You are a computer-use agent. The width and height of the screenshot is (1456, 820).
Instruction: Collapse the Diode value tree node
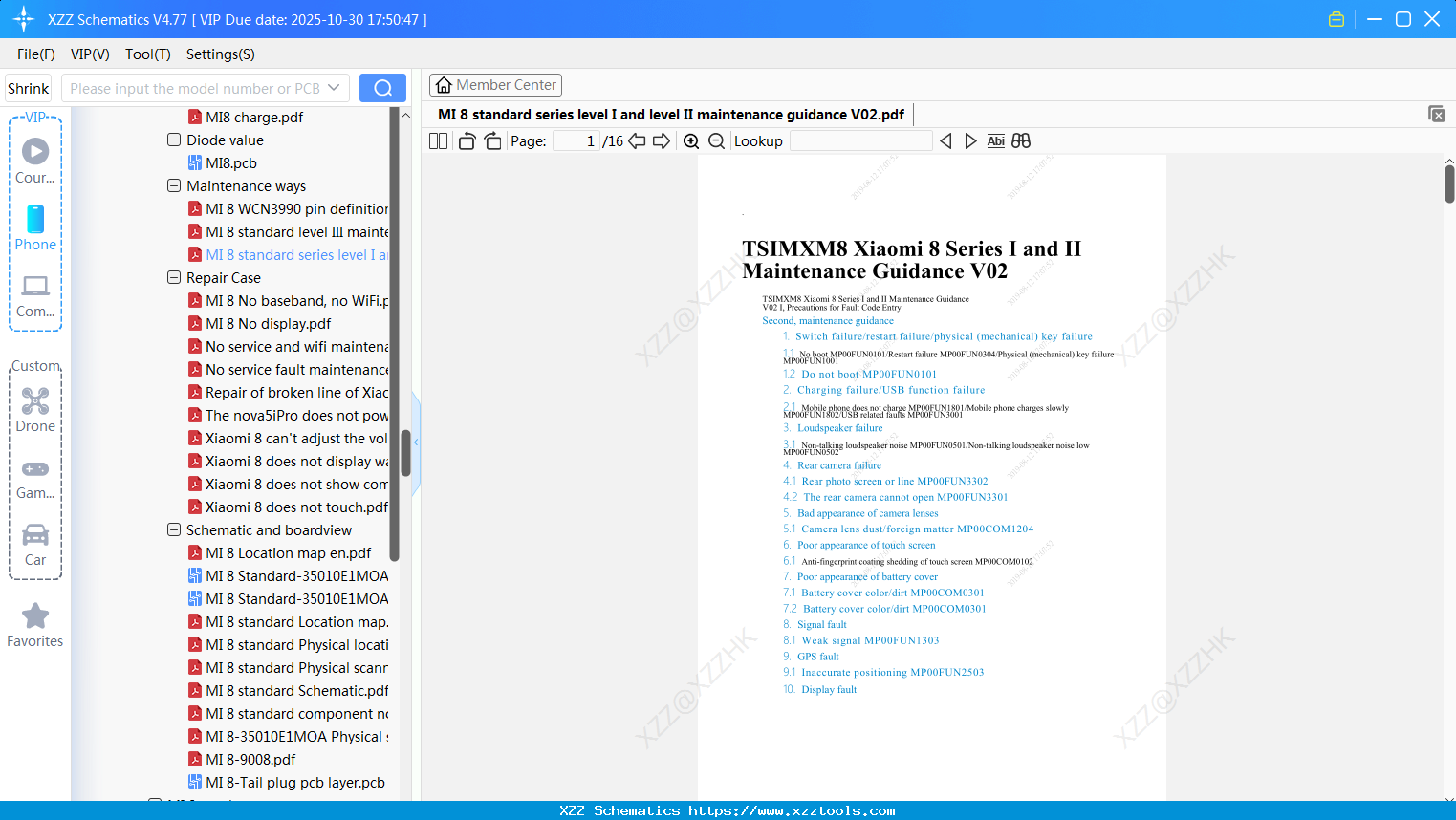[174, 140]
